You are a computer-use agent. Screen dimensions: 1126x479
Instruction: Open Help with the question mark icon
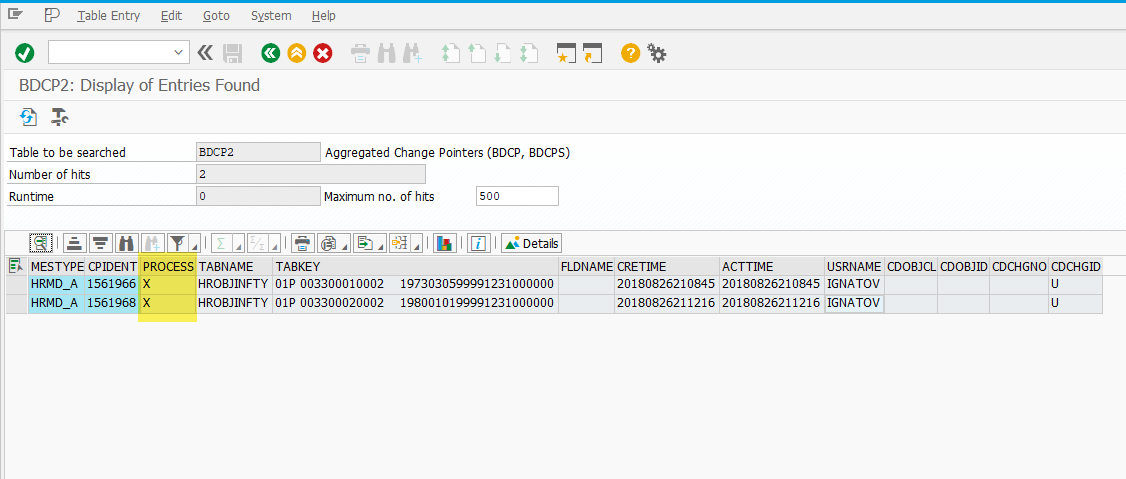(631, 52)
